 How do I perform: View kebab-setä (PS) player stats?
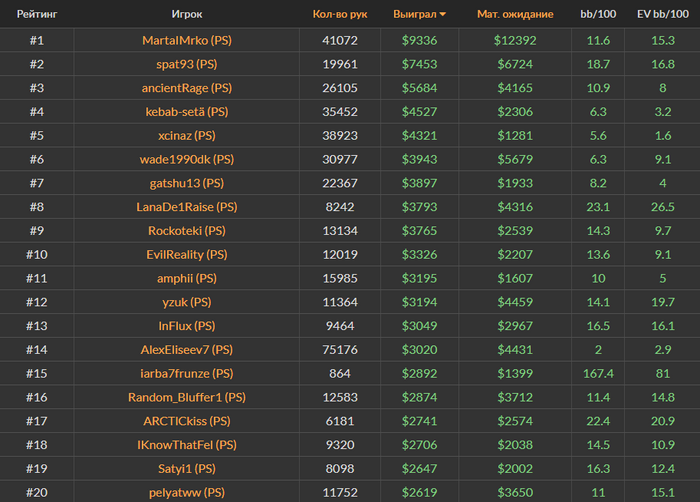[x=186, y=112]
